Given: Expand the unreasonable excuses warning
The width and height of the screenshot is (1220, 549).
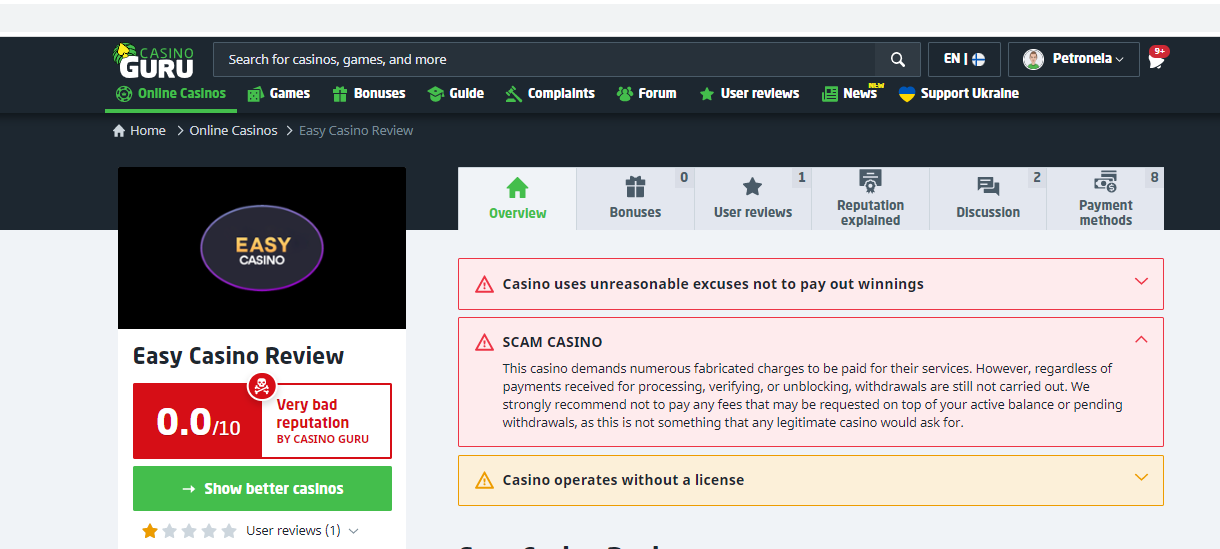Looking at the screenshot, I should [x=1141, y=282].
